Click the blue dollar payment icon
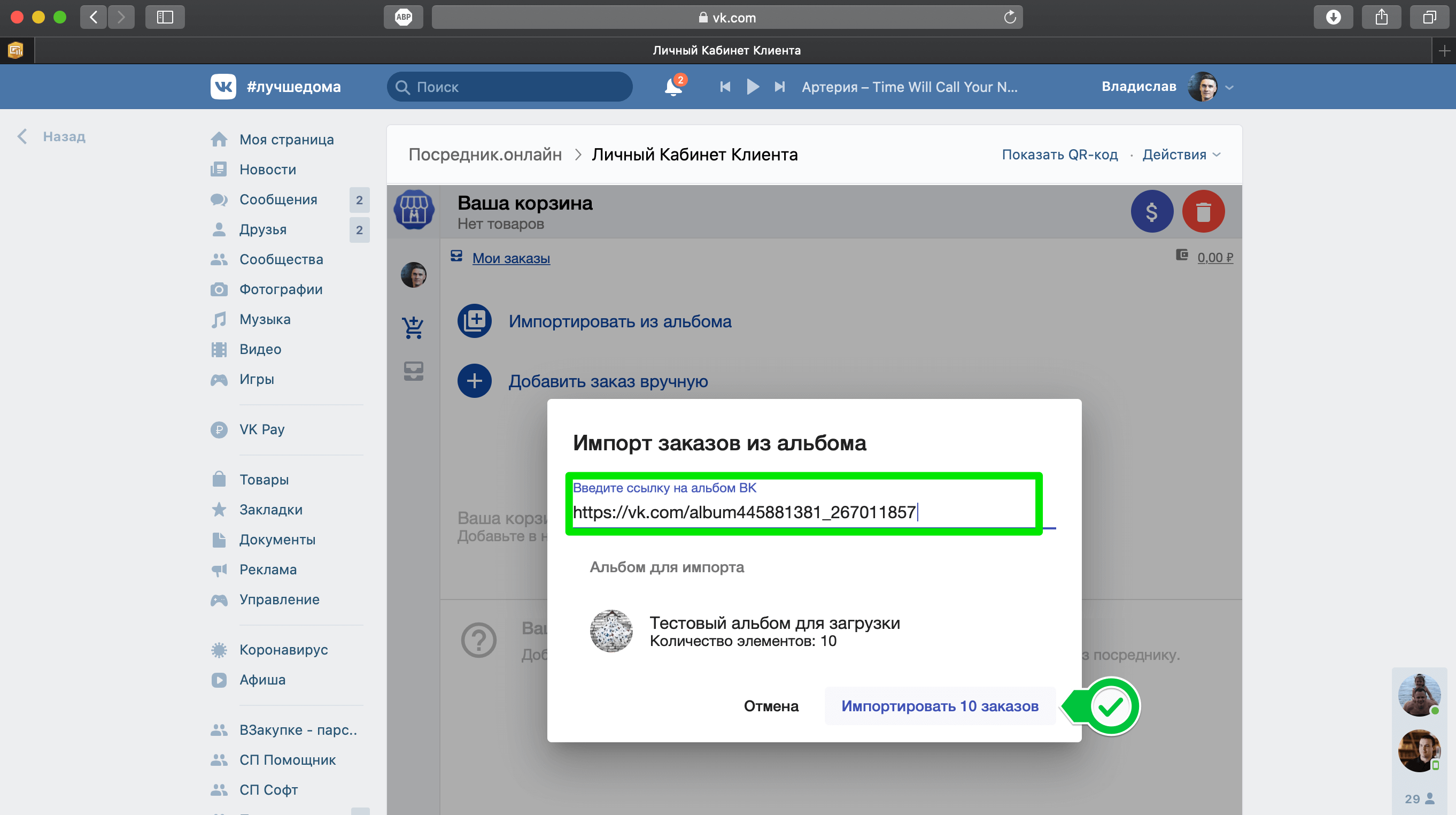This screenshot has height=815, width=1456. tap(1151, 212)
